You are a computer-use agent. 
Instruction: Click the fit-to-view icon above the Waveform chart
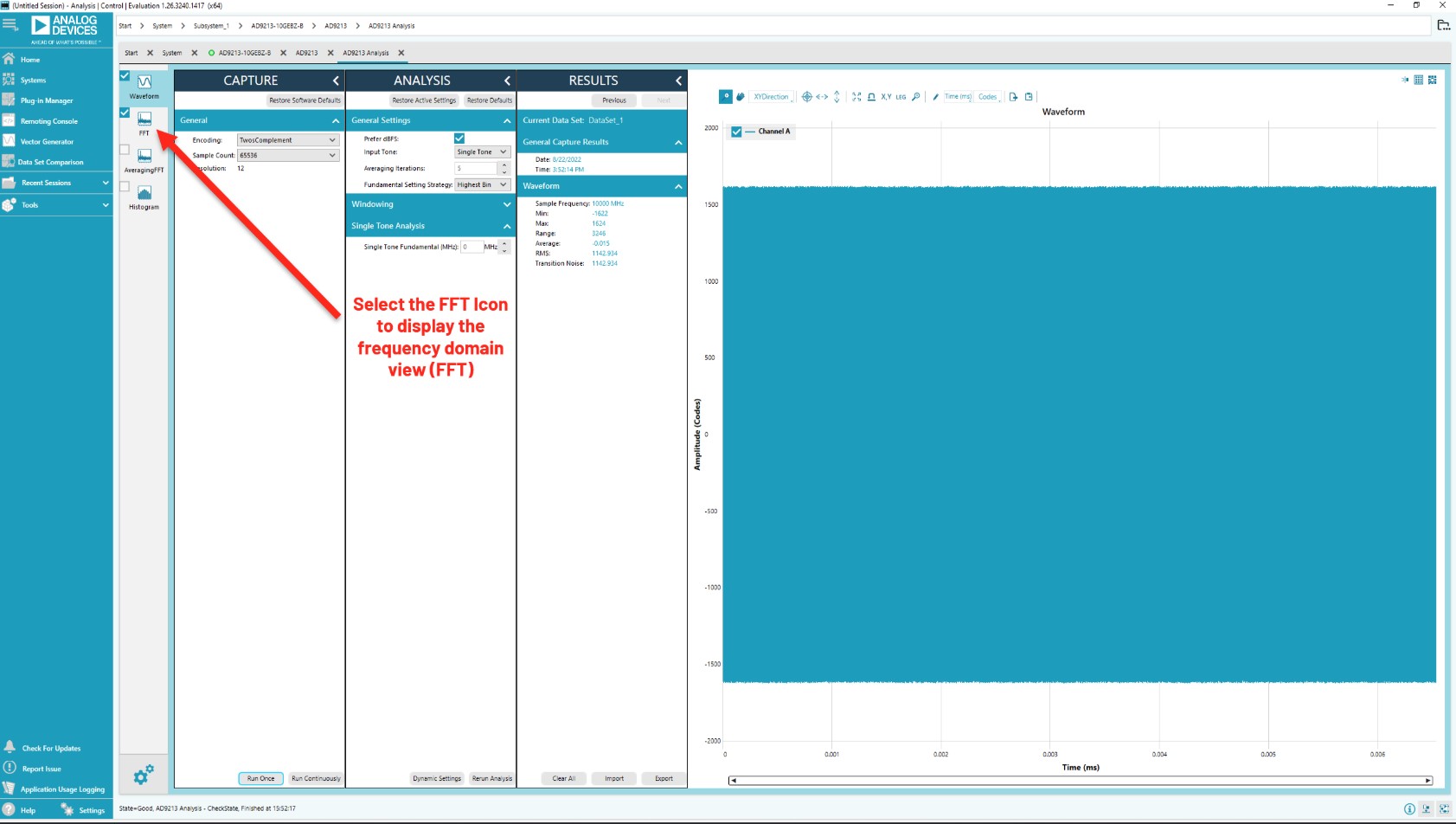(x=856, y=96)
